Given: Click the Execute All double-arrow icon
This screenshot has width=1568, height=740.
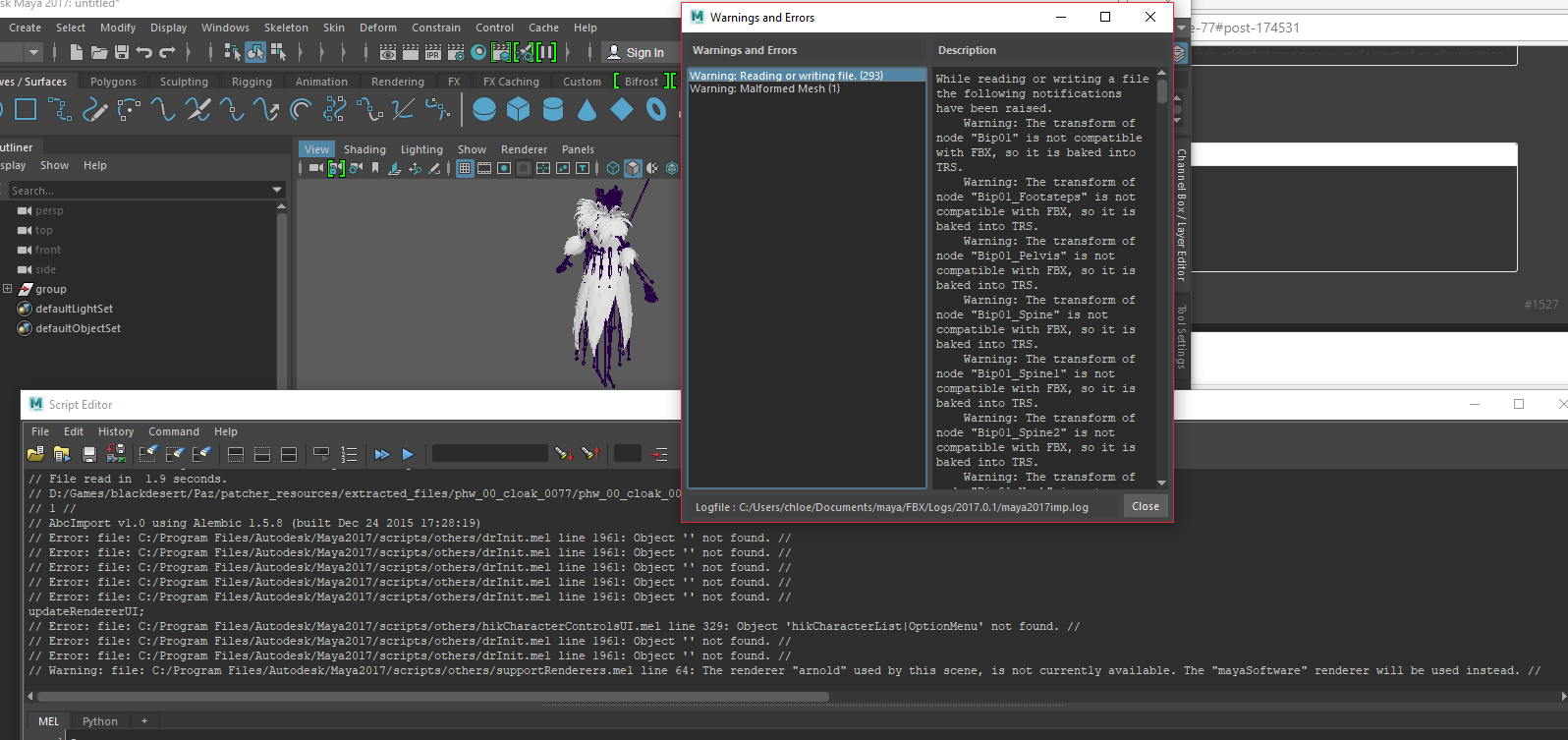Looking at the screenshot, I should (382, 454).
